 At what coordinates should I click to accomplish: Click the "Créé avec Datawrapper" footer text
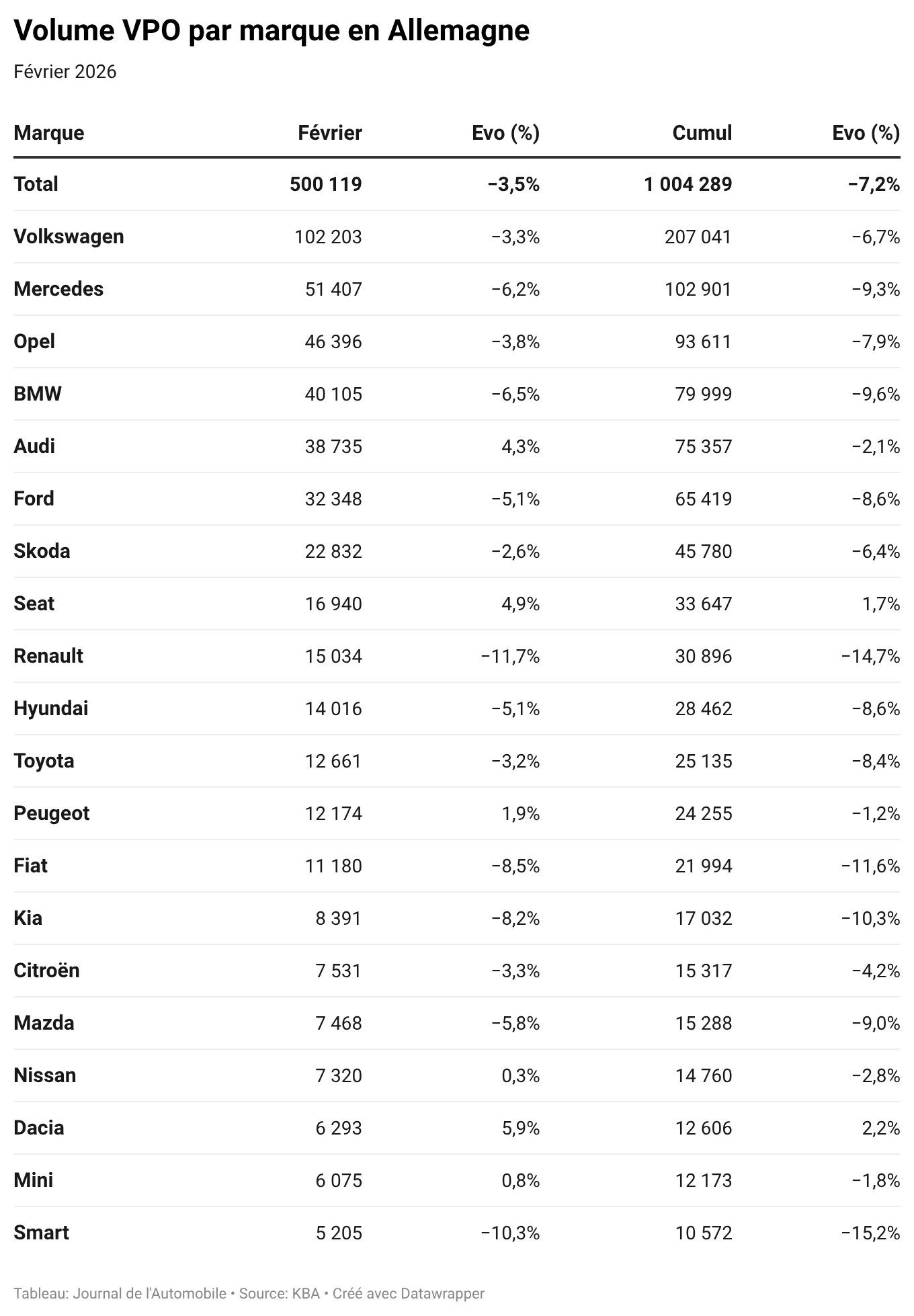coord(409,1293)
